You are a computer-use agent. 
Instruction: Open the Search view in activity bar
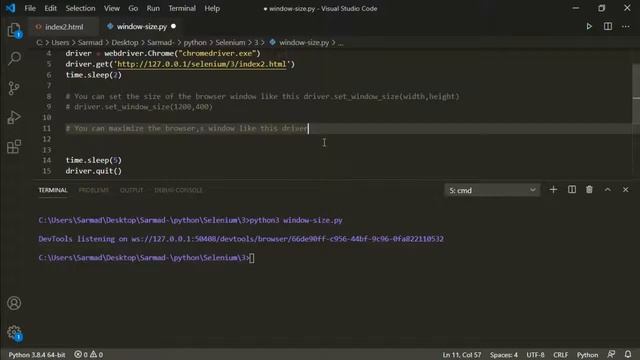point(14,58)
